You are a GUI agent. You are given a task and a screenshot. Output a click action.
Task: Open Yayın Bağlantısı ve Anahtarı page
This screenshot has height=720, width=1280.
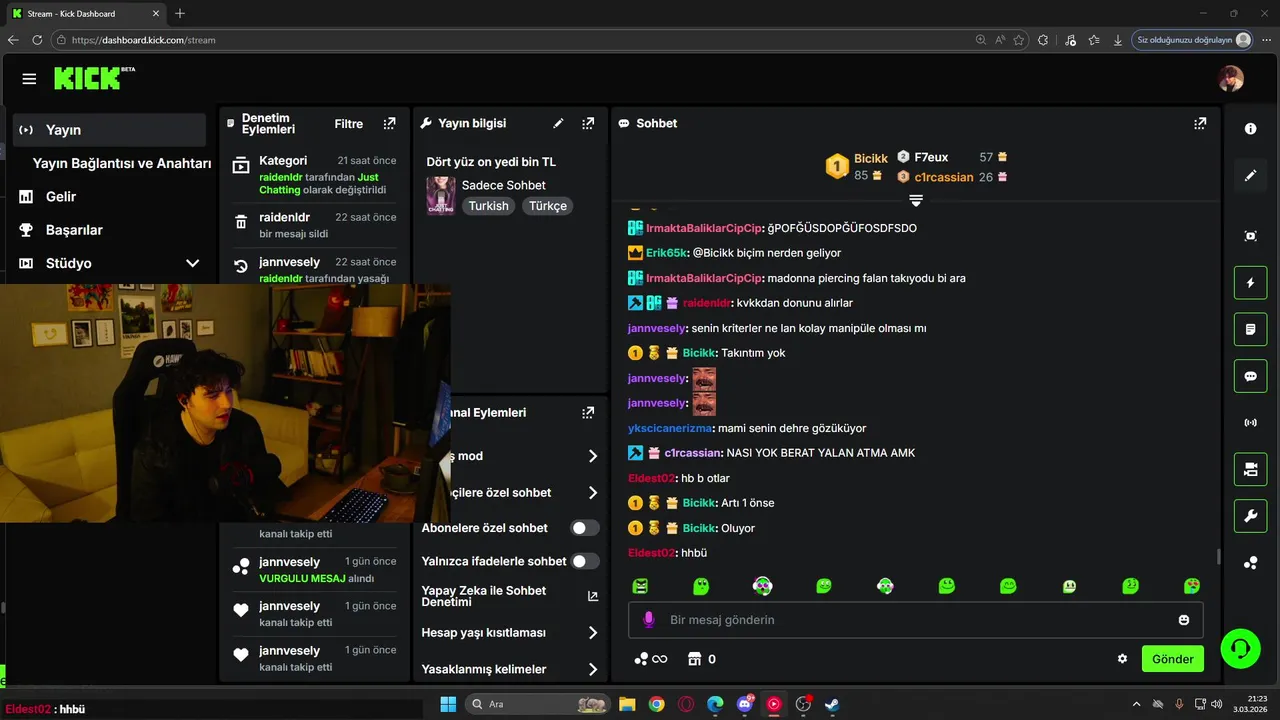[x=121, y=163]
